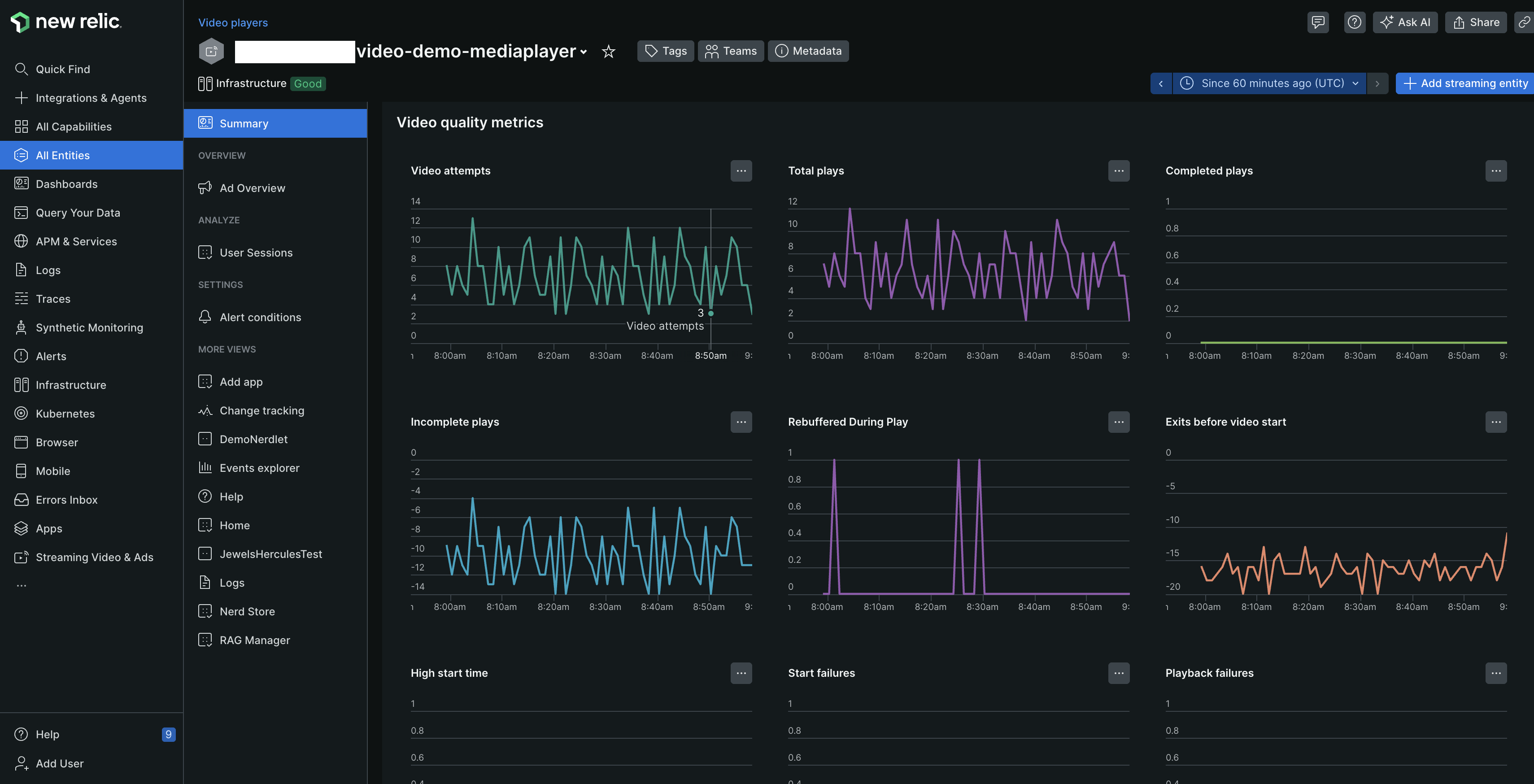The image size is (1534, 784).
Task: Open Quick Find search
Action: [62, 69]
